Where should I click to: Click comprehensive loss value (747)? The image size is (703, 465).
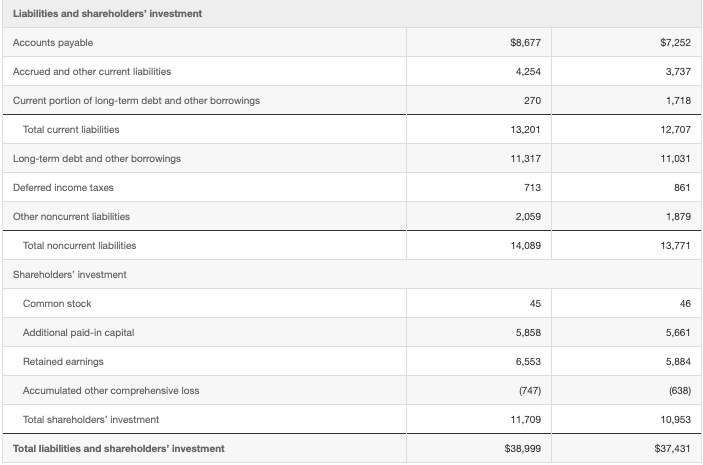point(530,391)
